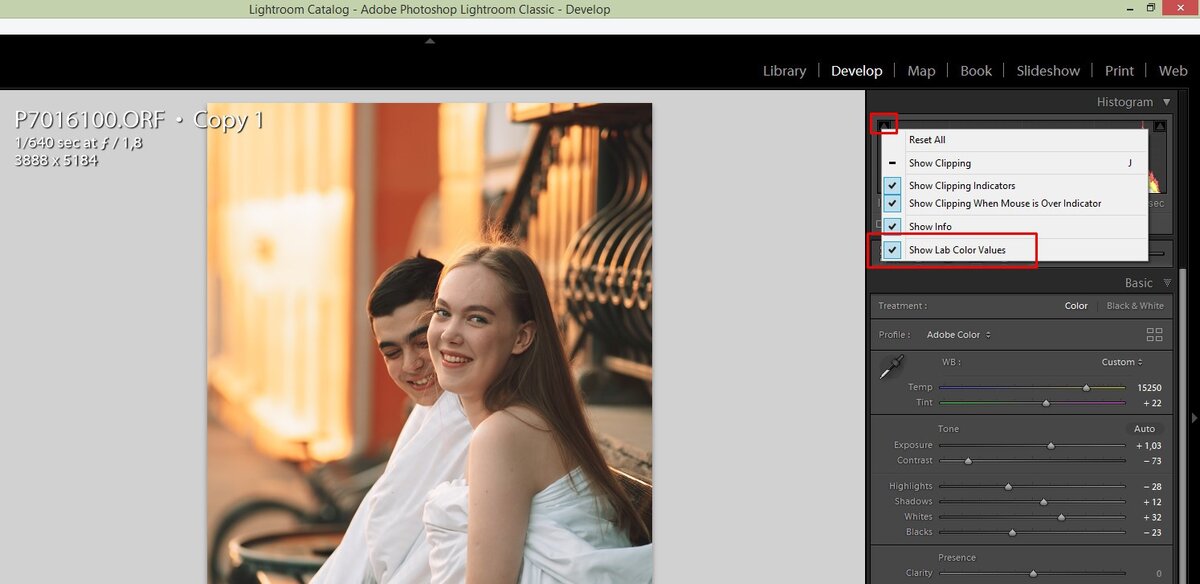Open the WB Custom preset dropdown
The height and width of the screenshot is (584, 1200).
pyautogui.click(x=1122, y=362)
